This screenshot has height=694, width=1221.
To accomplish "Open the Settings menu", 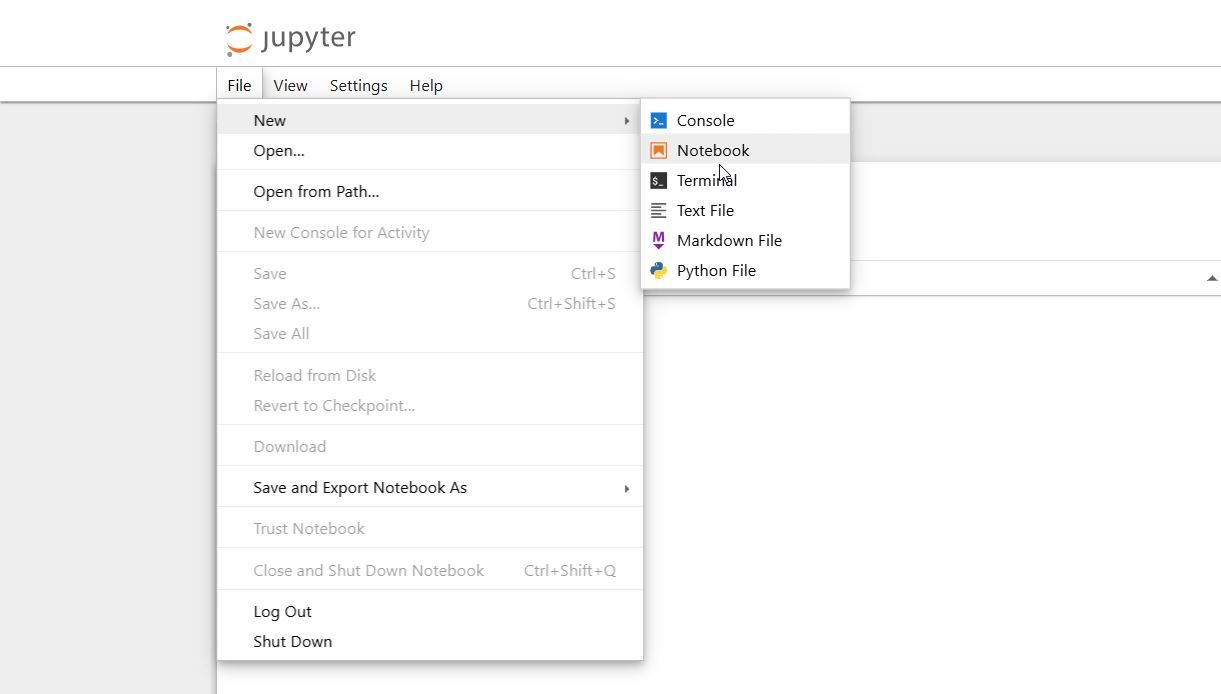I will click(x=358, y=85).
